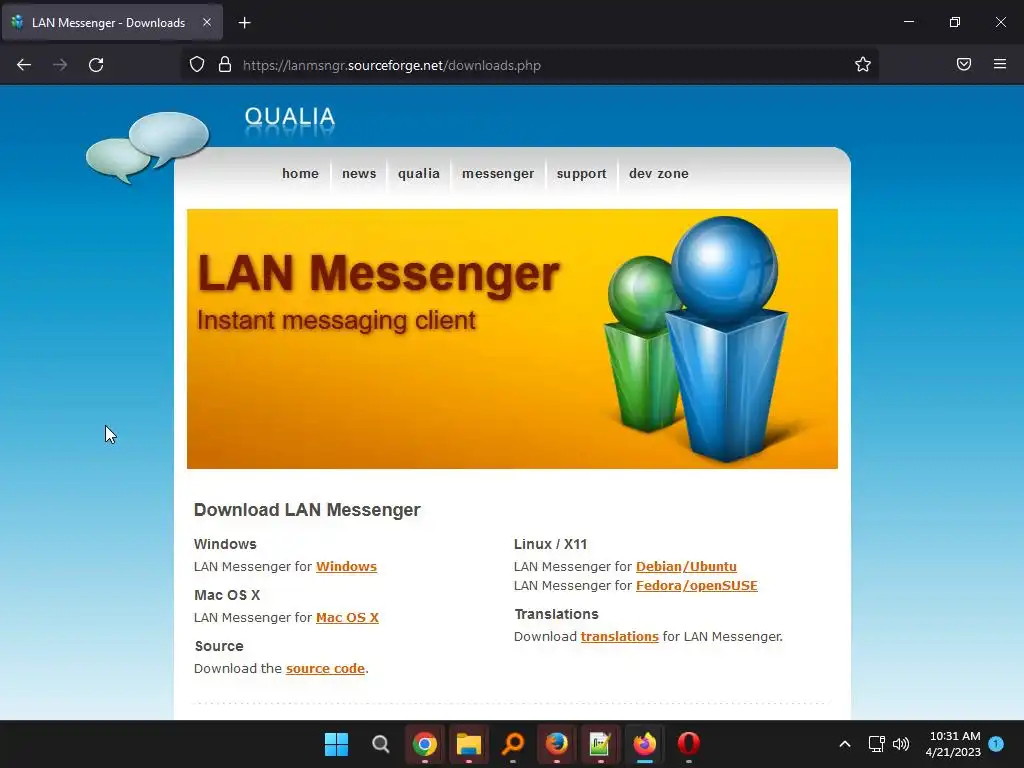The width and height of the screenshot is (1024, 768).
Task: Open the home menu item
Action: [x=300, y=174]
